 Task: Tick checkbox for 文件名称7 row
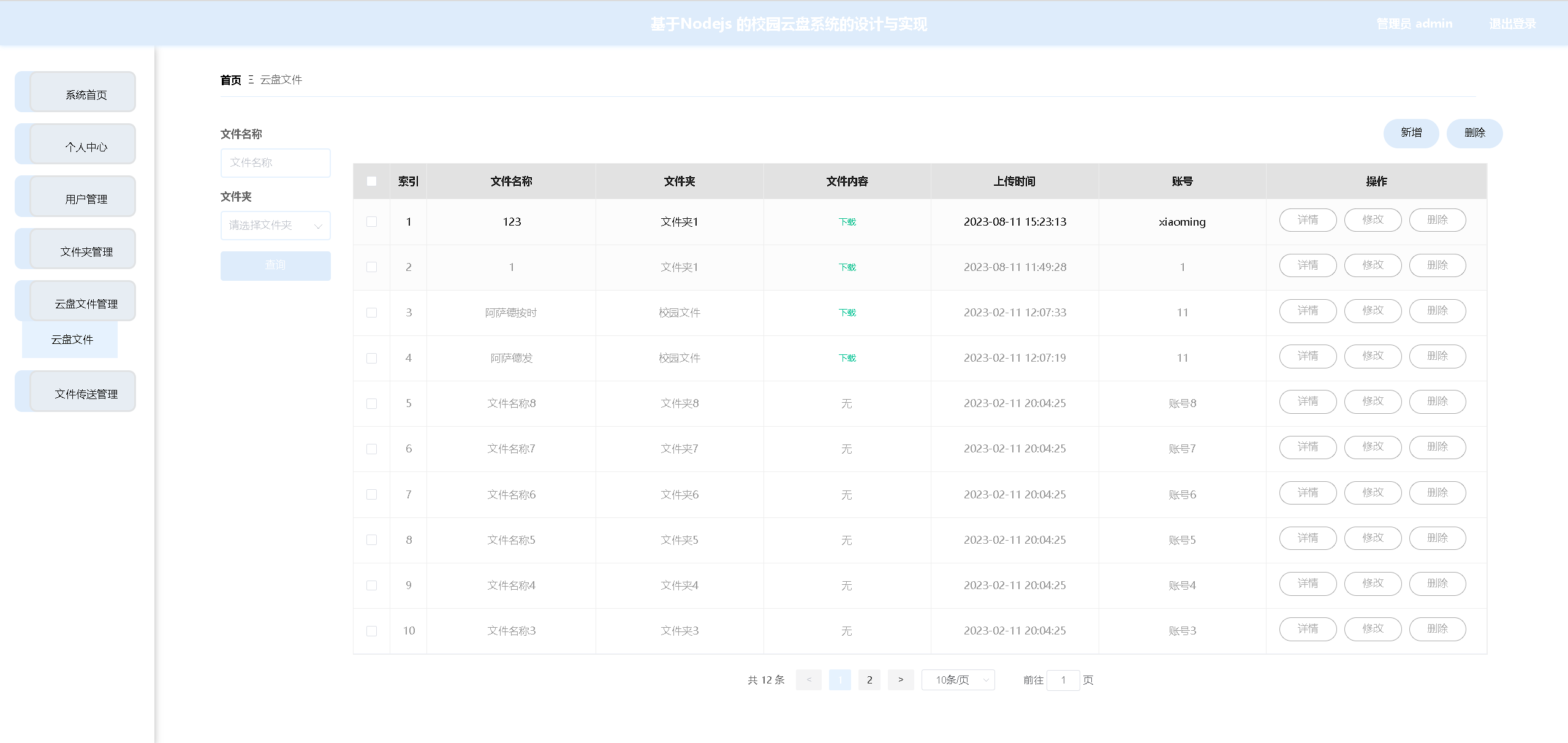click(x=371, y=449)
